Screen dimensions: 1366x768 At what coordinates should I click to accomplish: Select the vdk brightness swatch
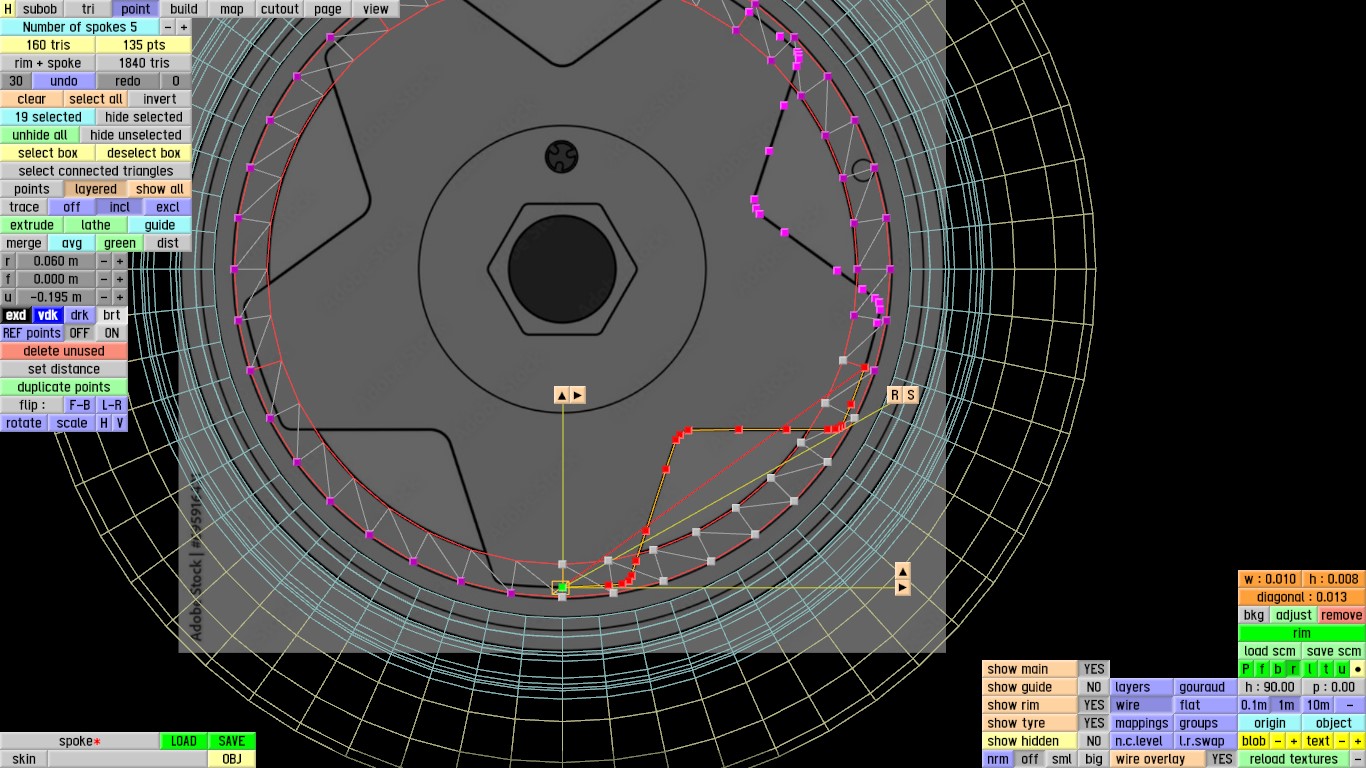(48, 315)
